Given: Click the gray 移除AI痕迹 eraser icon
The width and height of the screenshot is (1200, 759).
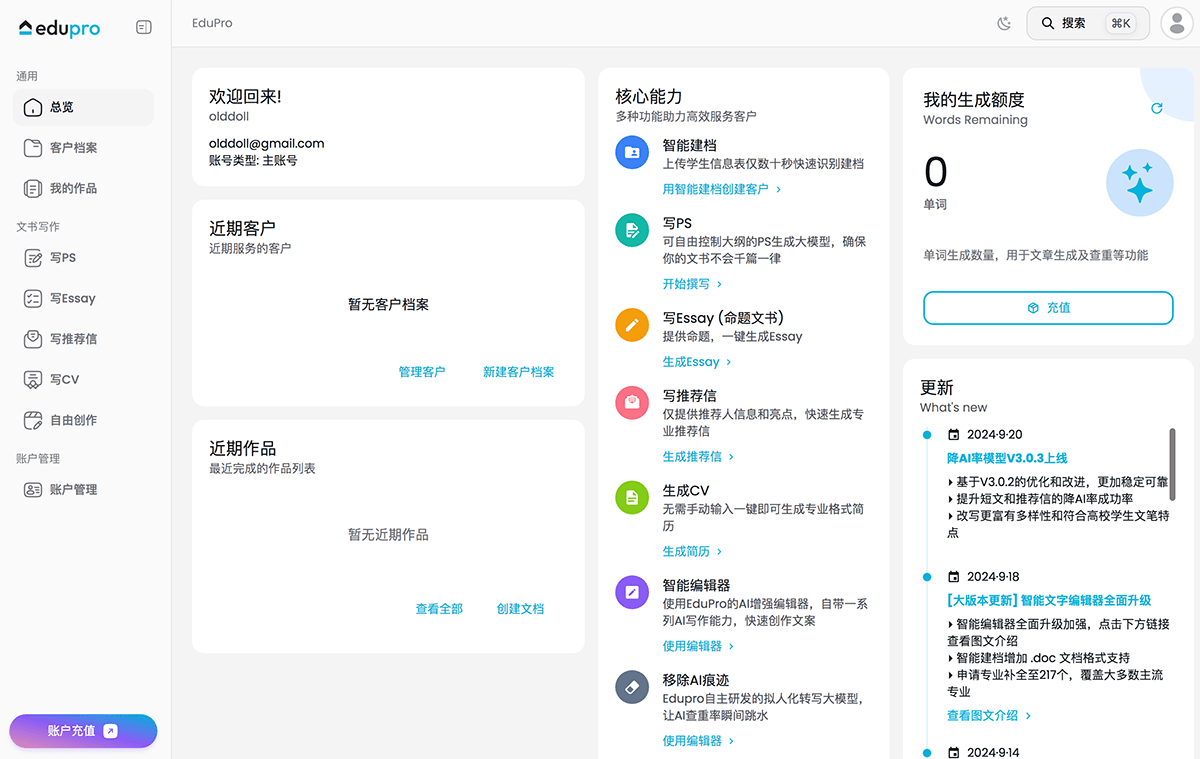Looking at the screenshot, I should [x=632, y=687].
